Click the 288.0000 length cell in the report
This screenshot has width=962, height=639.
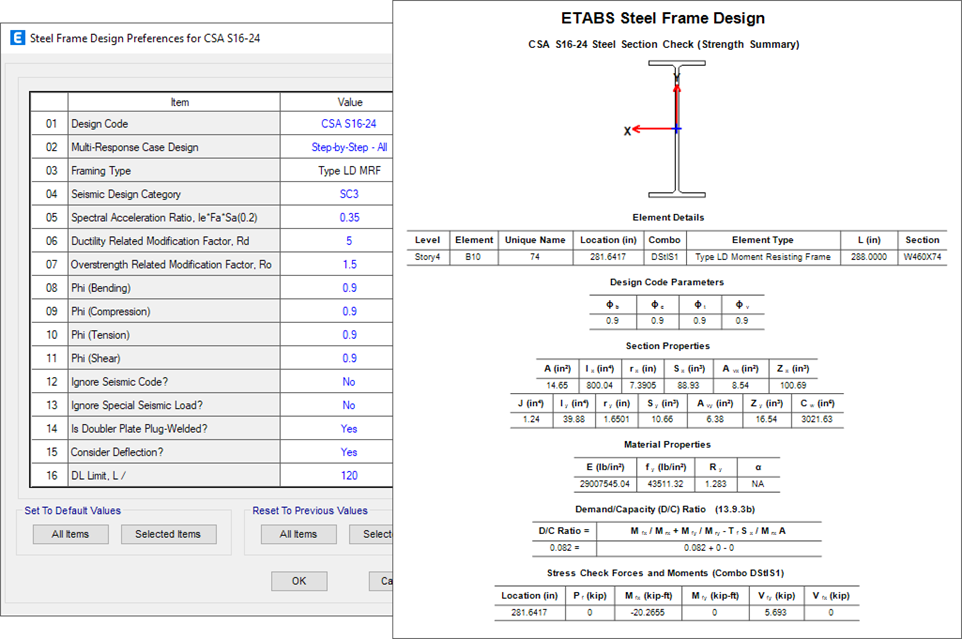pos(869,257)
